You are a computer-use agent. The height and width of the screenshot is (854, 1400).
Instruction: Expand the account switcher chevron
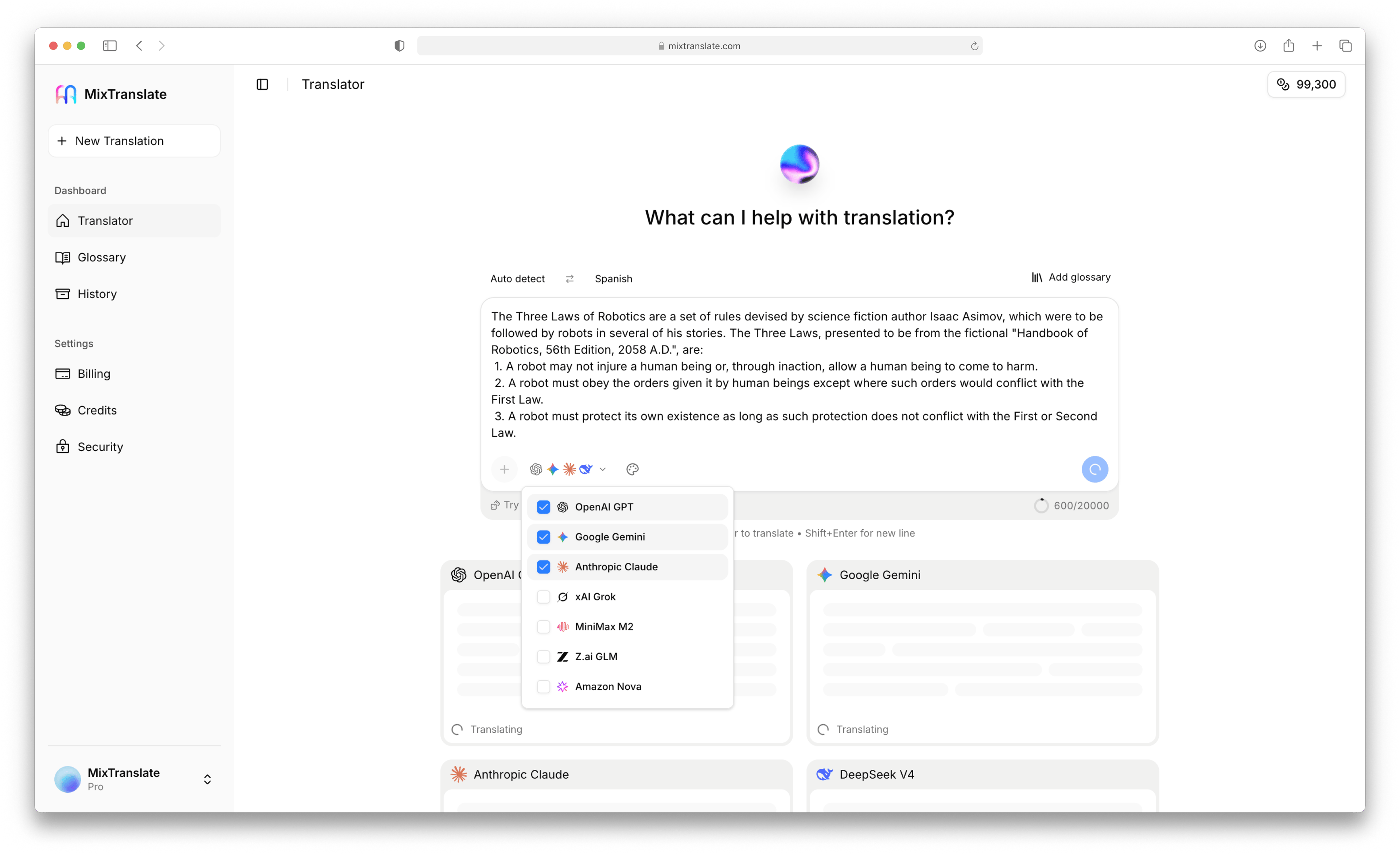tap(207, 779)
